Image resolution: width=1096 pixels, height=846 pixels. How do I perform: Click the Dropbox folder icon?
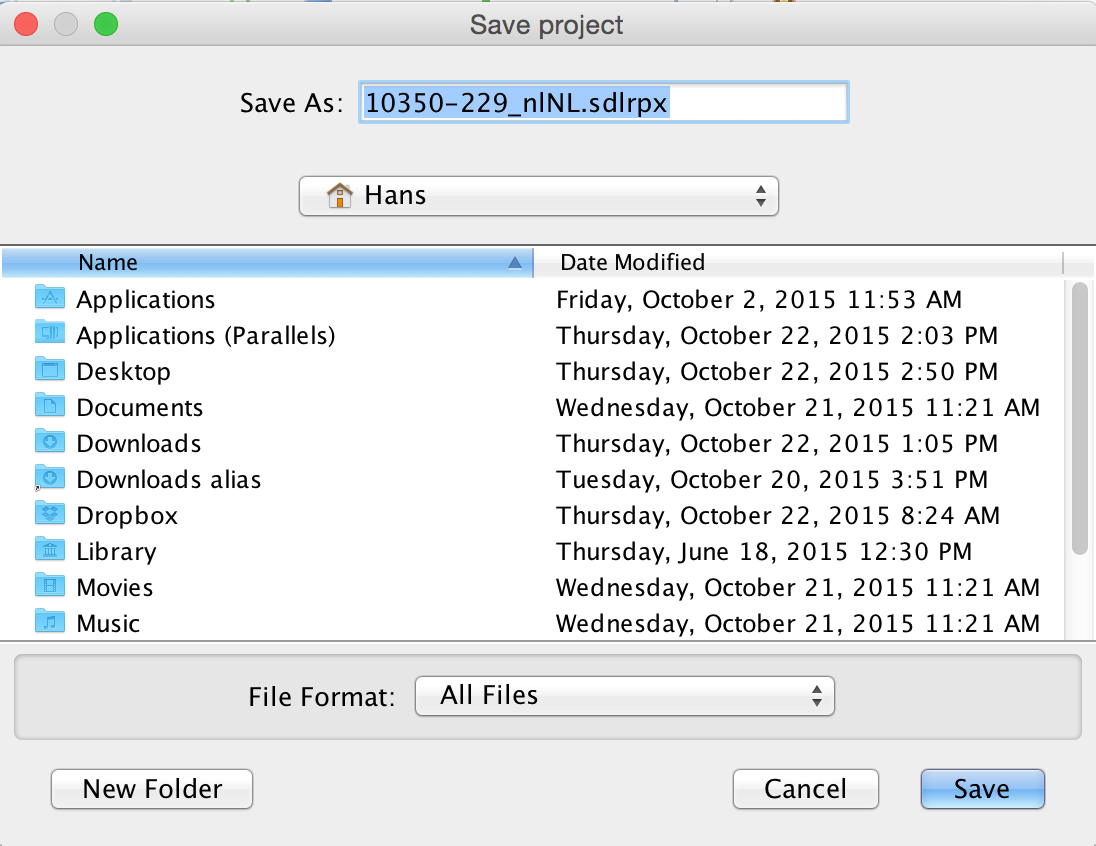pos(49,514)
